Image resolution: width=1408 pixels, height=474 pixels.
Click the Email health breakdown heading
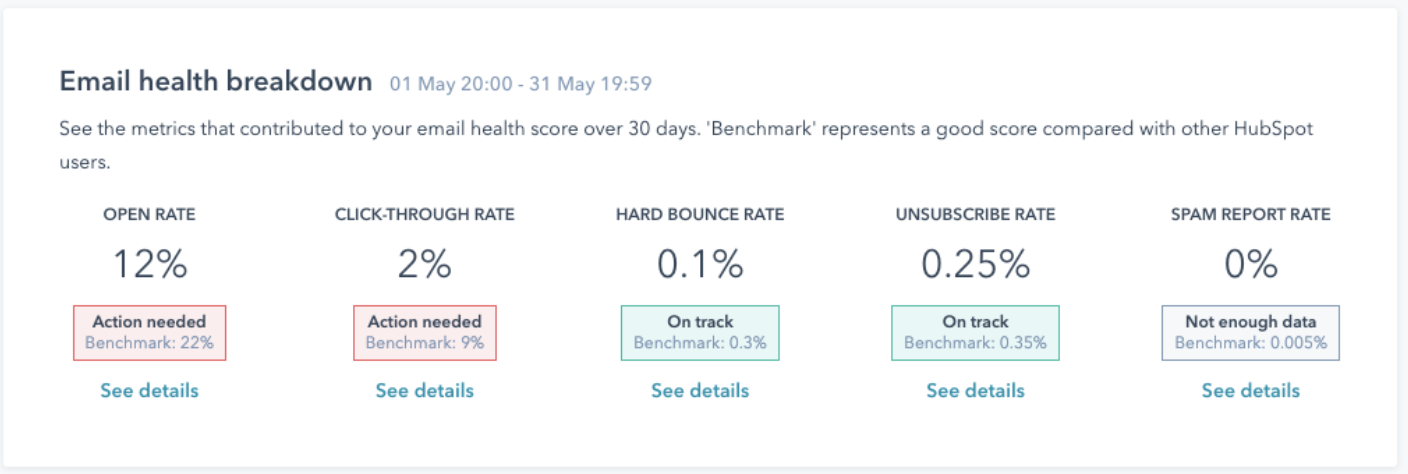216,82
